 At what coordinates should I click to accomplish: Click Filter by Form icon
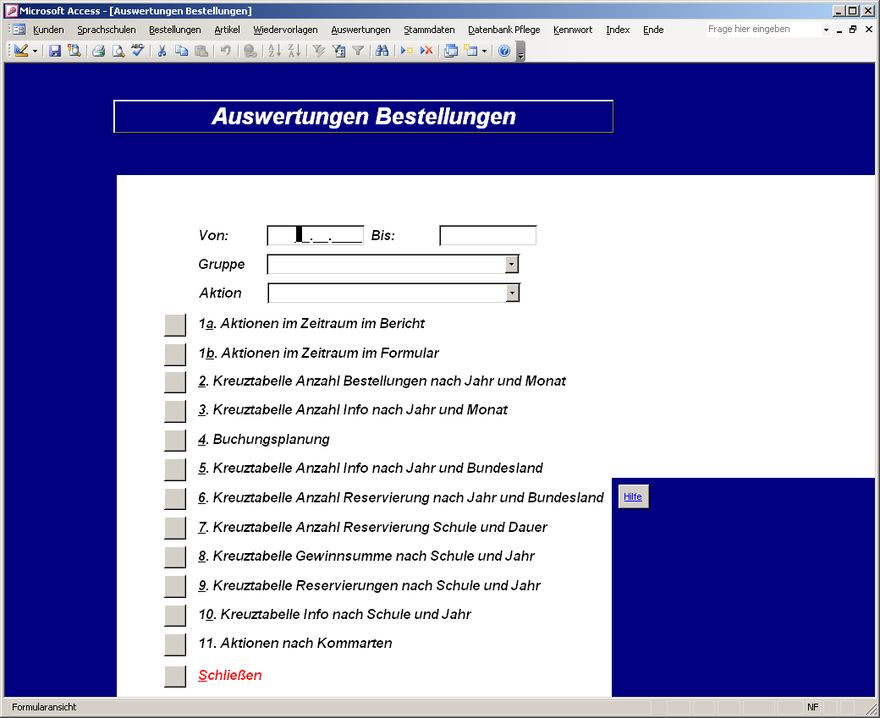click(338, 51)
